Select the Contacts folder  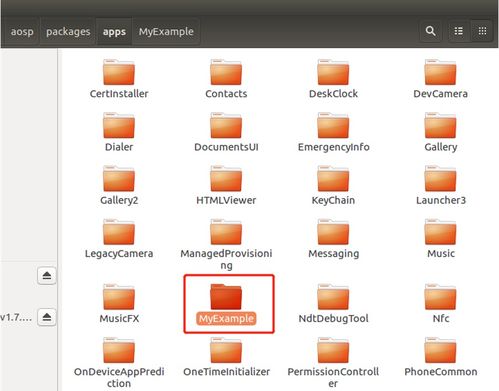point(226,79)
